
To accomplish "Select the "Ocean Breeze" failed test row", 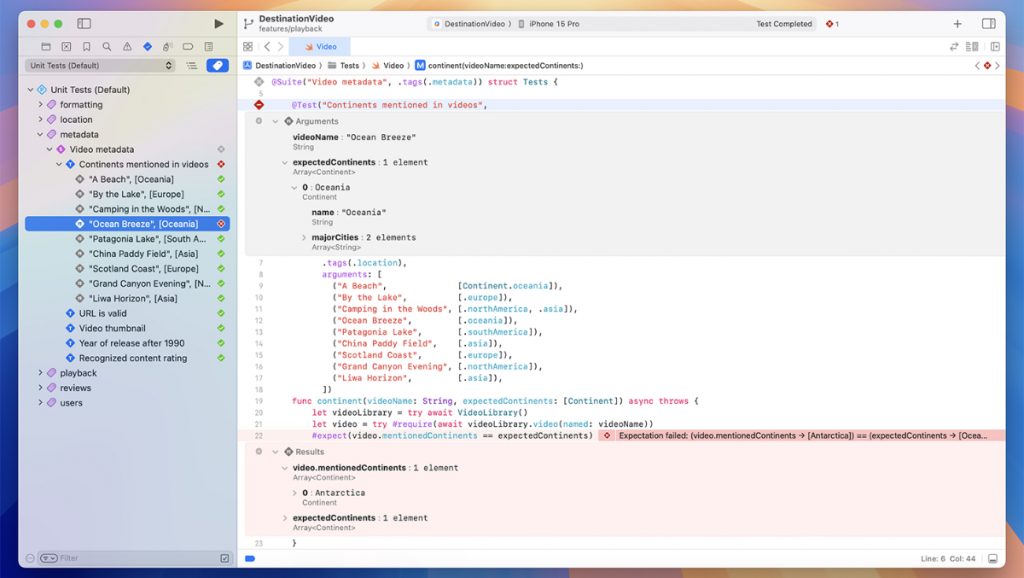I will 143,224.
